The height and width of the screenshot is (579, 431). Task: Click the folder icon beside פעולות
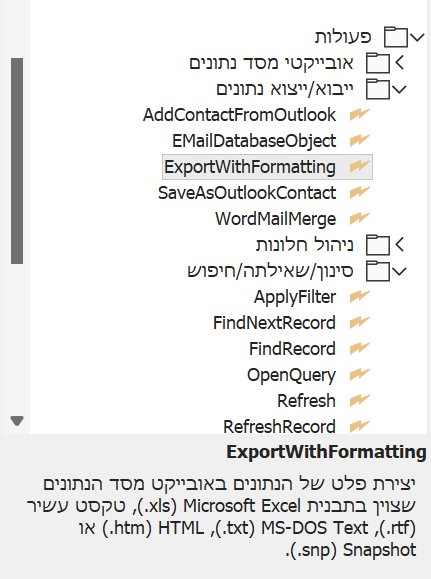[396, 37]
